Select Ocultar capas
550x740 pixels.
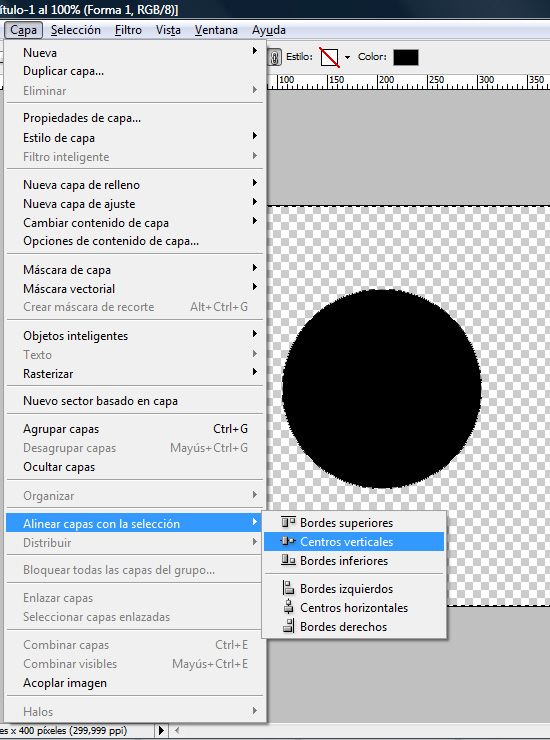(x=135, y=467)
